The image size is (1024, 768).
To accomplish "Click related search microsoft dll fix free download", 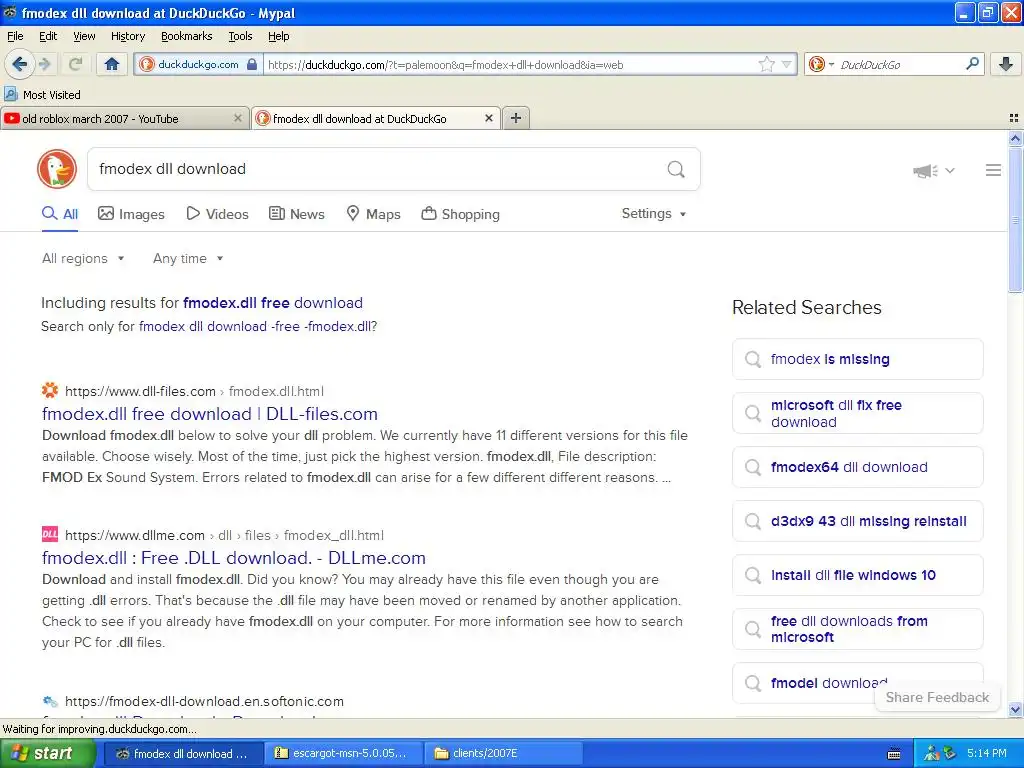I will click(x=857, y=413).
